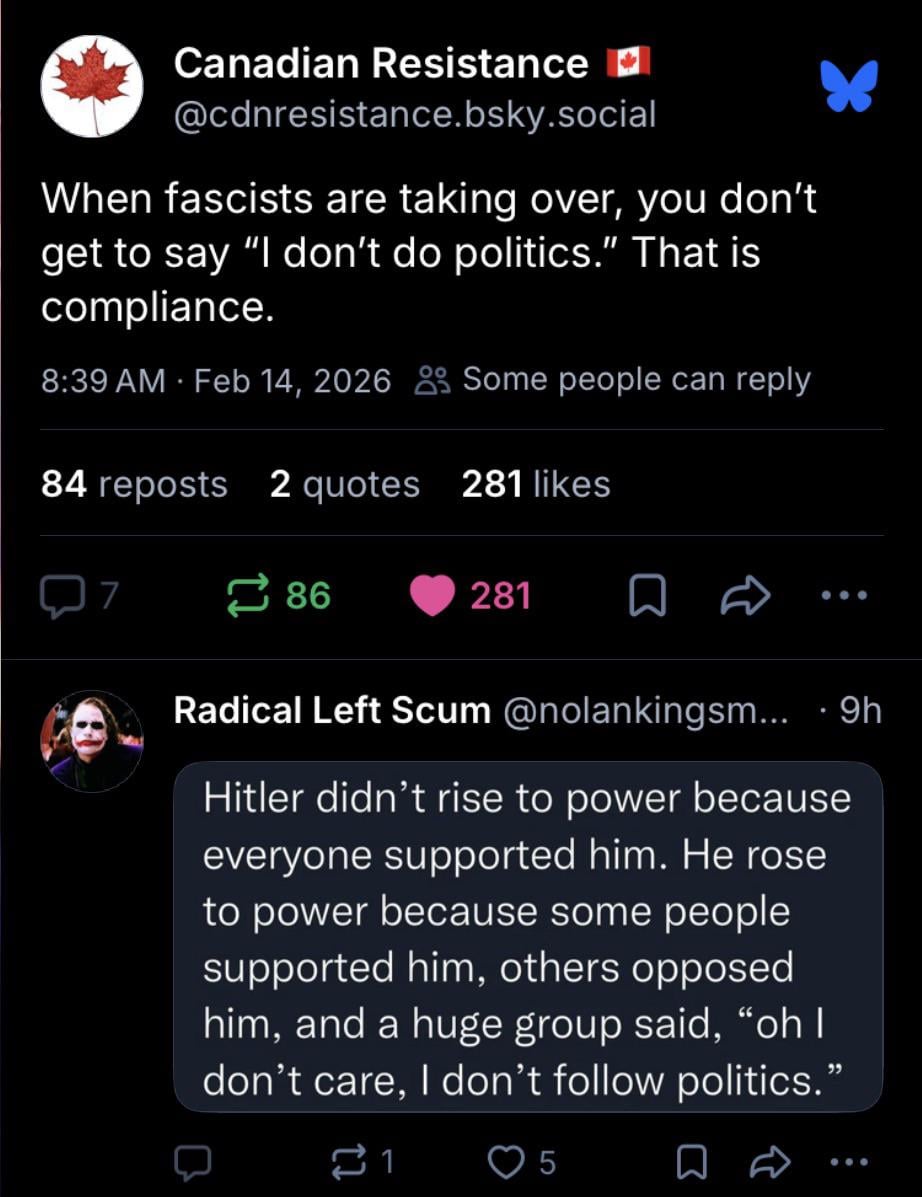Open more options on main post
This screenshot has width=922, height=1197.
pyautogui.click(x=845, y=596)
